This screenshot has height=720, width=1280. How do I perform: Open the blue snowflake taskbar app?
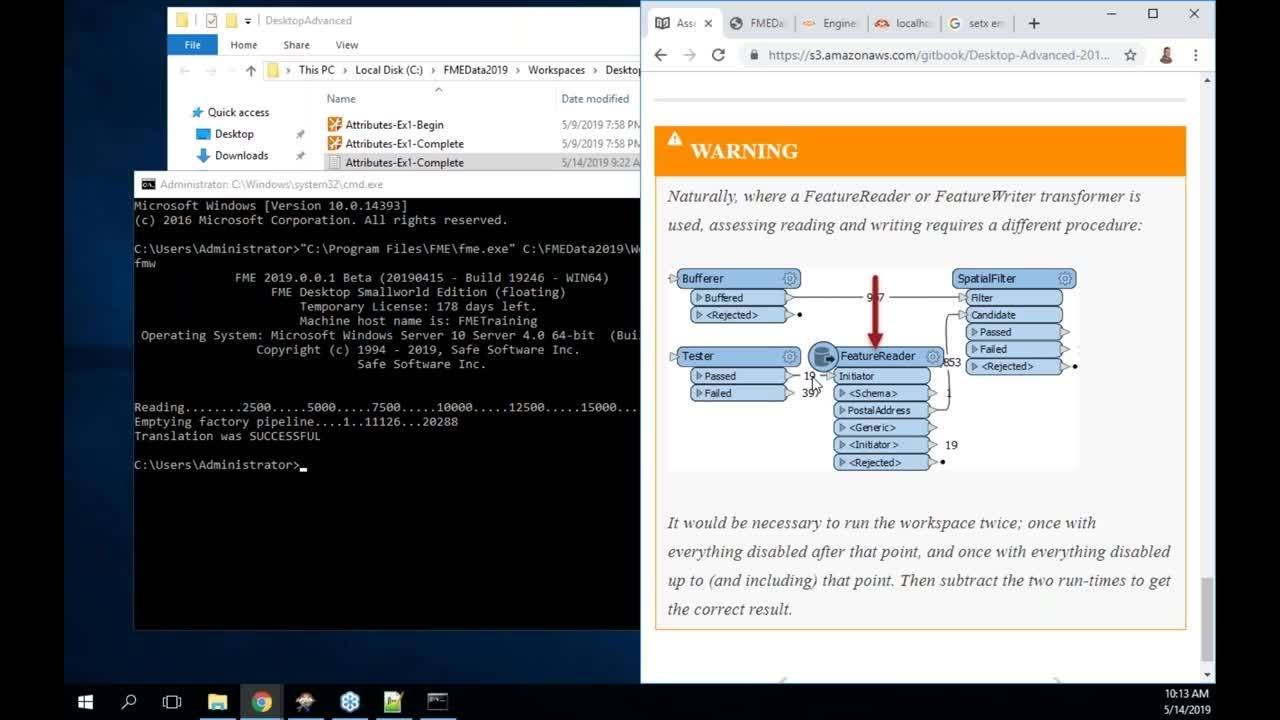(x=349, y=702)
